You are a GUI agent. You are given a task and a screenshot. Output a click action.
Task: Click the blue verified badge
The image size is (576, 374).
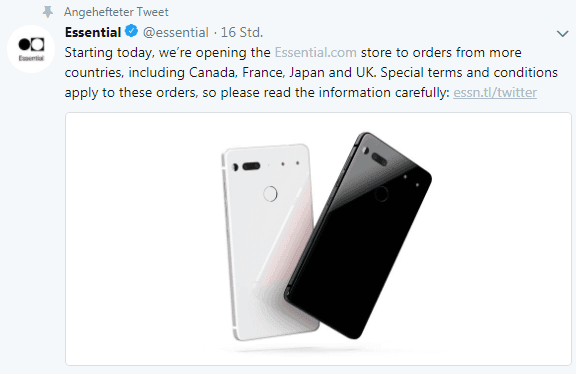pyautogui.click(x=132, y=31)
